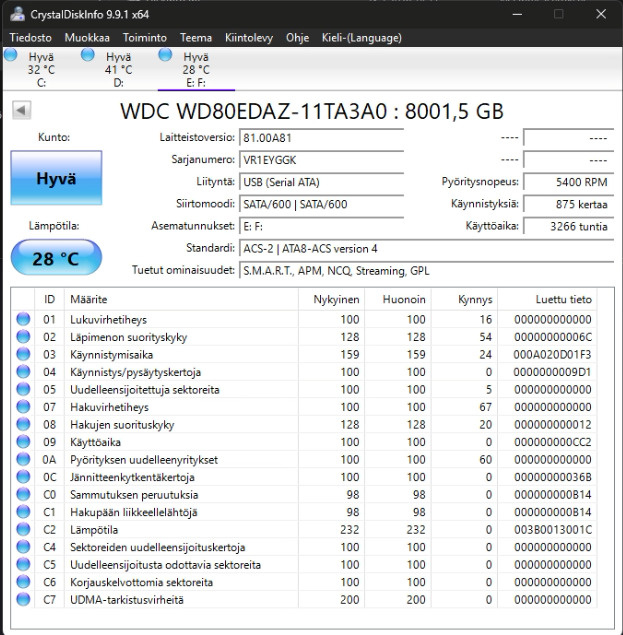Screen dimensions: 623x635
Task: Click the blue Hyvä health status button
Action: tap(56, 178)
